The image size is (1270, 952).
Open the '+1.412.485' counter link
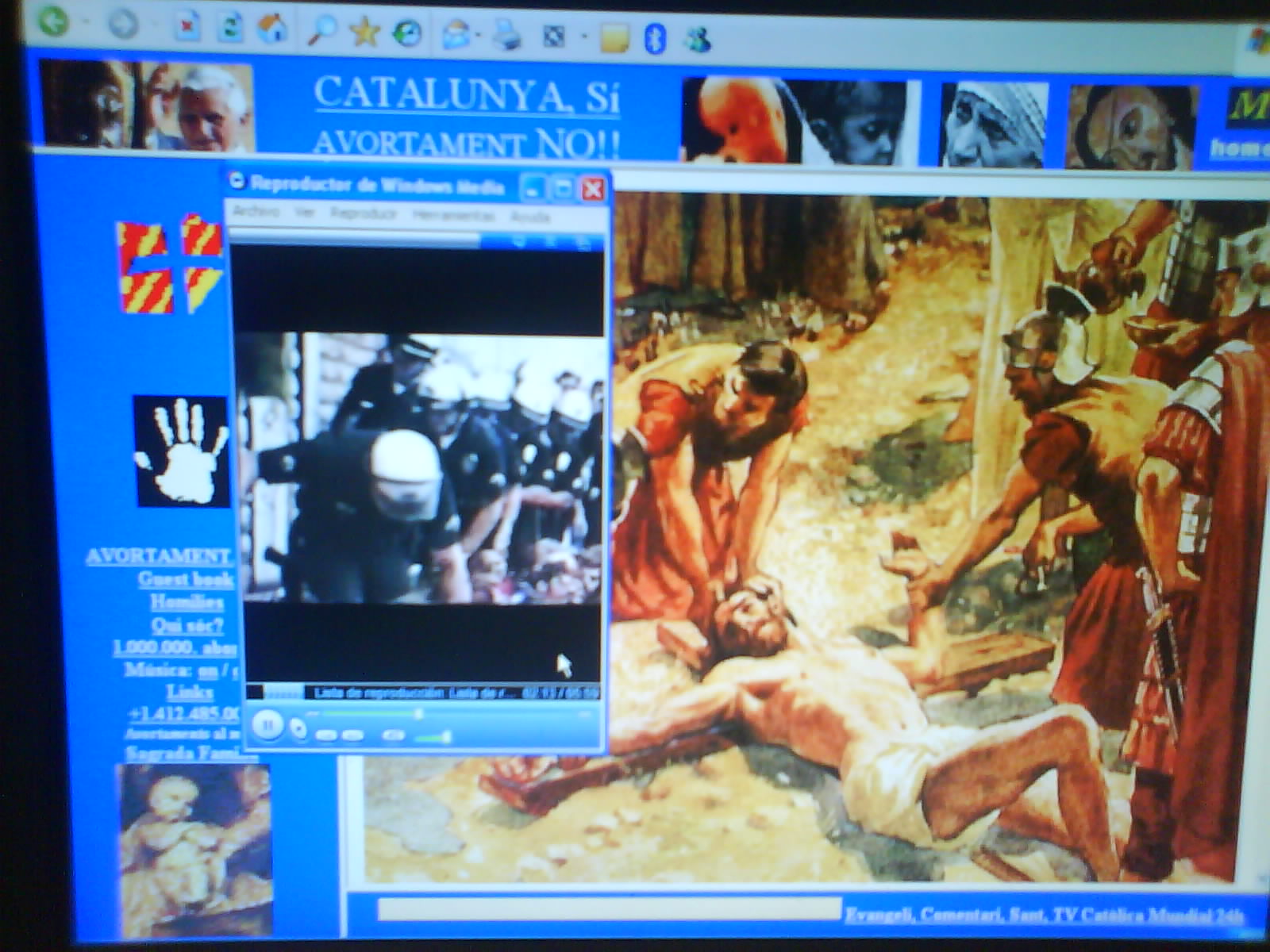click(184, 713)
